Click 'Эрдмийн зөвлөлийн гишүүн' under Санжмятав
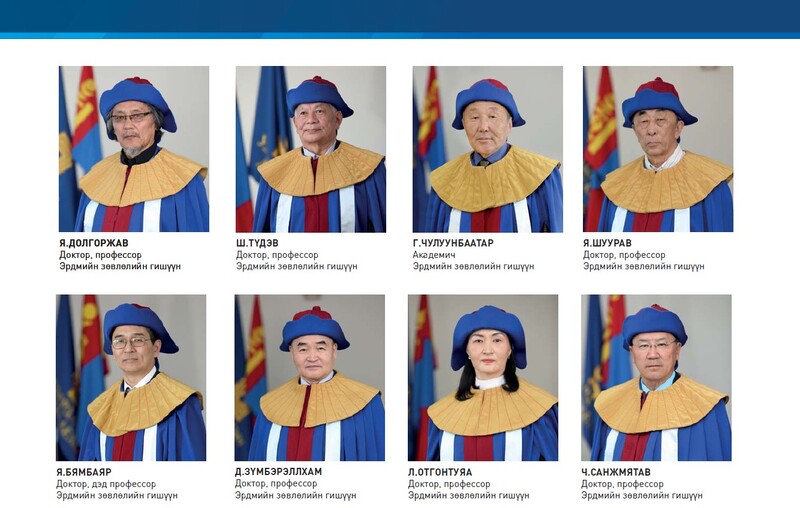Viewport: 800px width, 508px height. point(642,495)
